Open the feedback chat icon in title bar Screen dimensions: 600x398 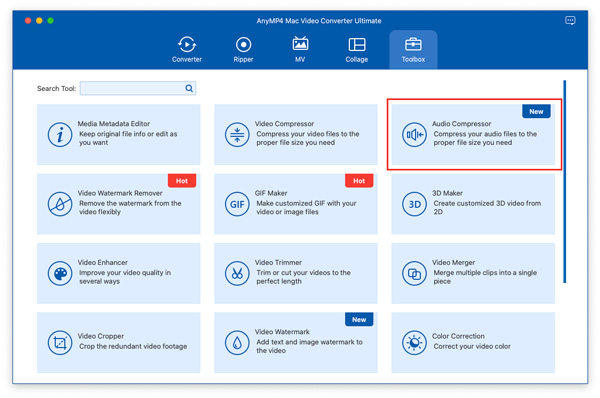570,21
